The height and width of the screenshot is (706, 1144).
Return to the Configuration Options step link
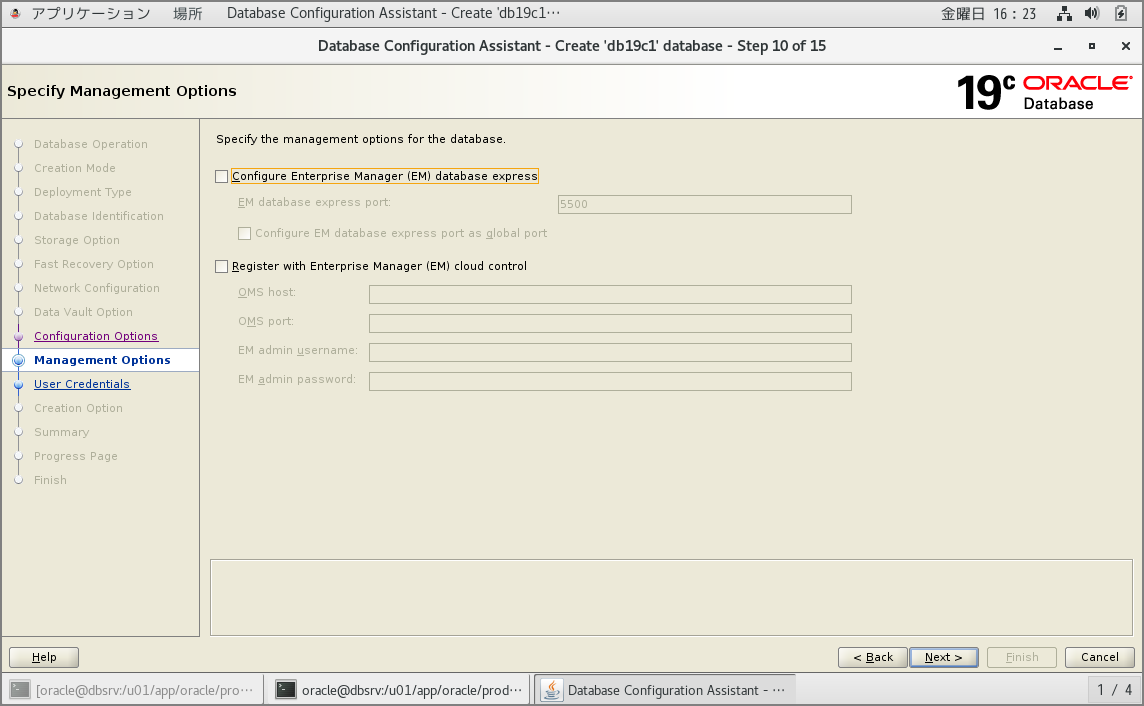point(96,336)
